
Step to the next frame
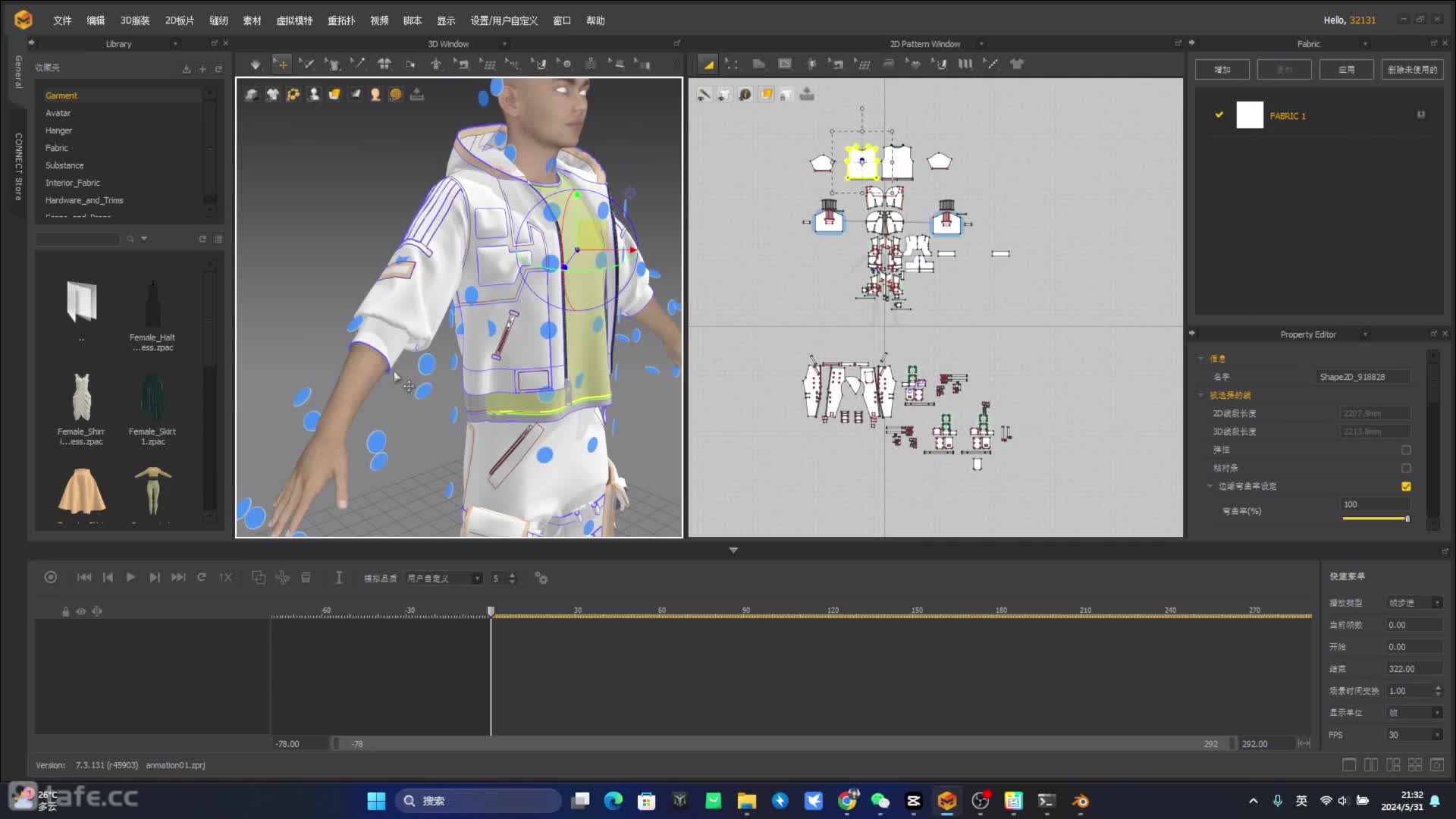155,578
